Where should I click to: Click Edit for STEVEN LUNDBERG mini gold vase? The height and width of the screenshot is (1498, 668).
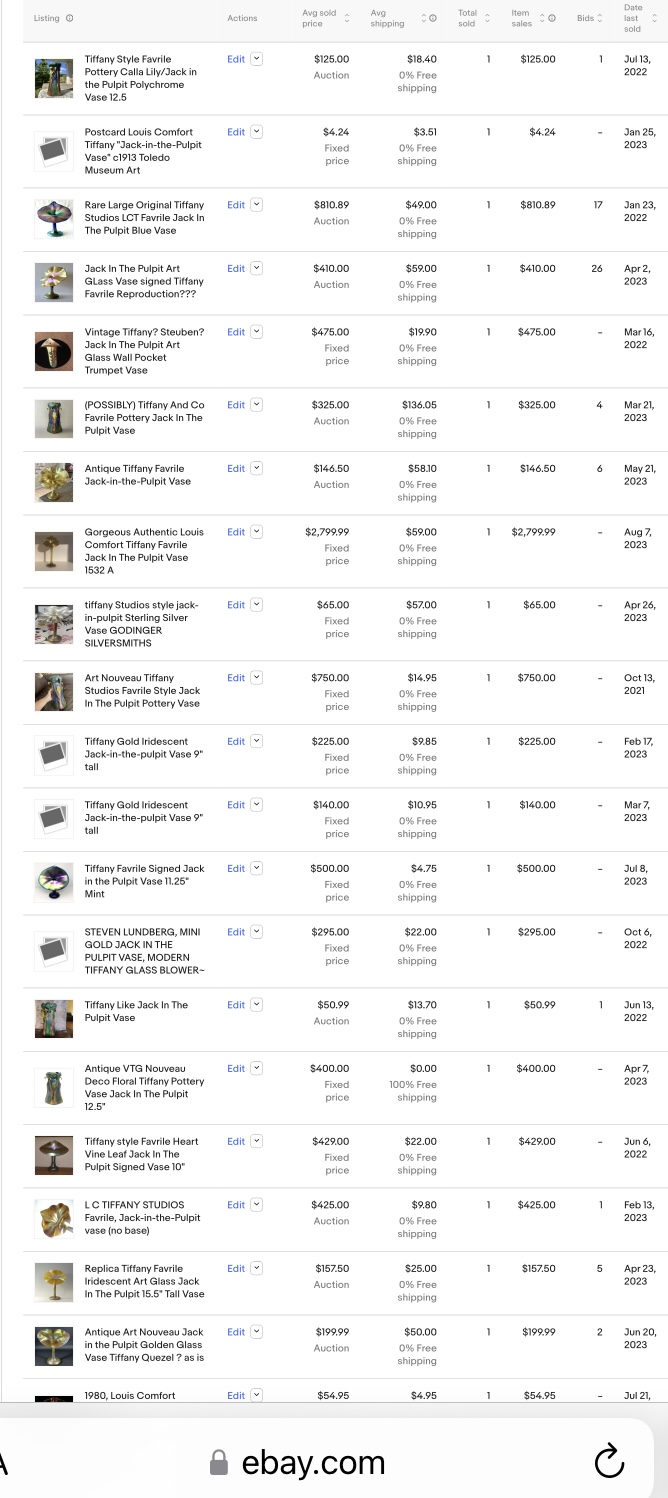(235, 932)
